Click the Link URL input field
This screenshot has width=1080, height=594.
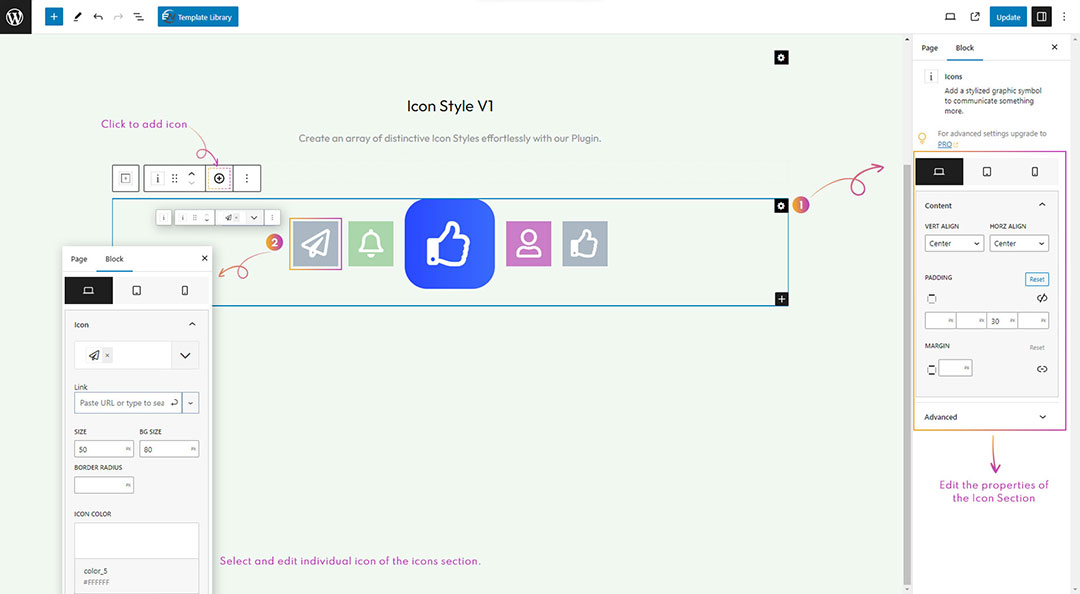coord(121,403)
